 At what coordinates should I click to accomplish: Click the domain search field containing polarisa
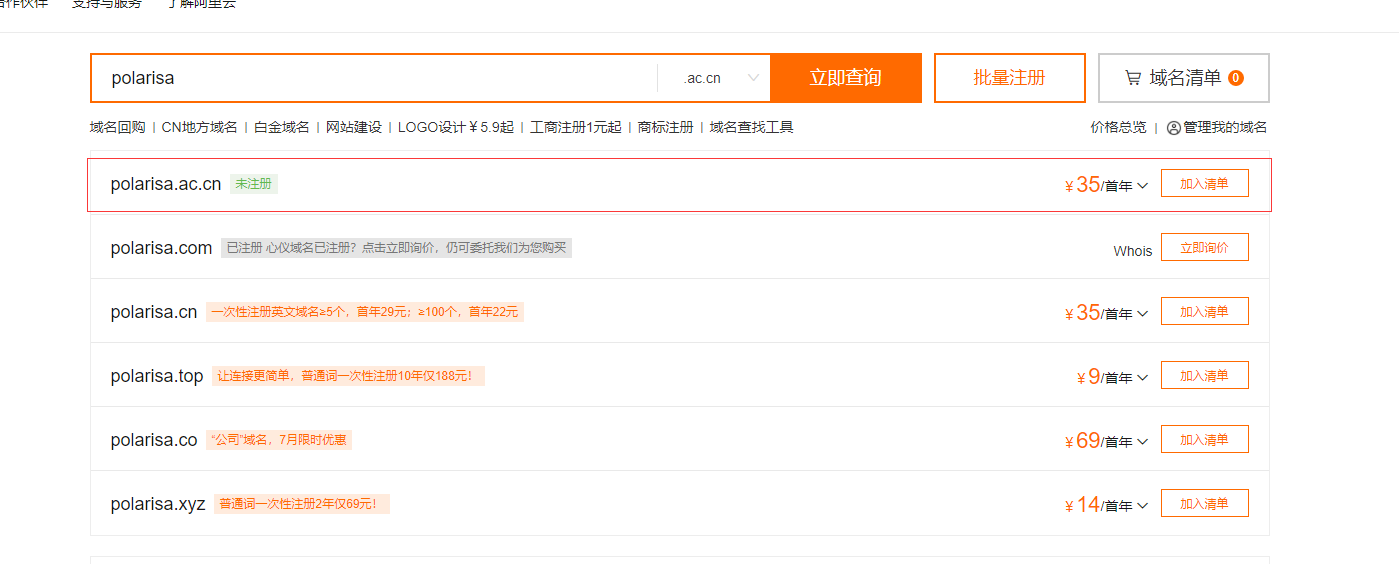(374, 78)
